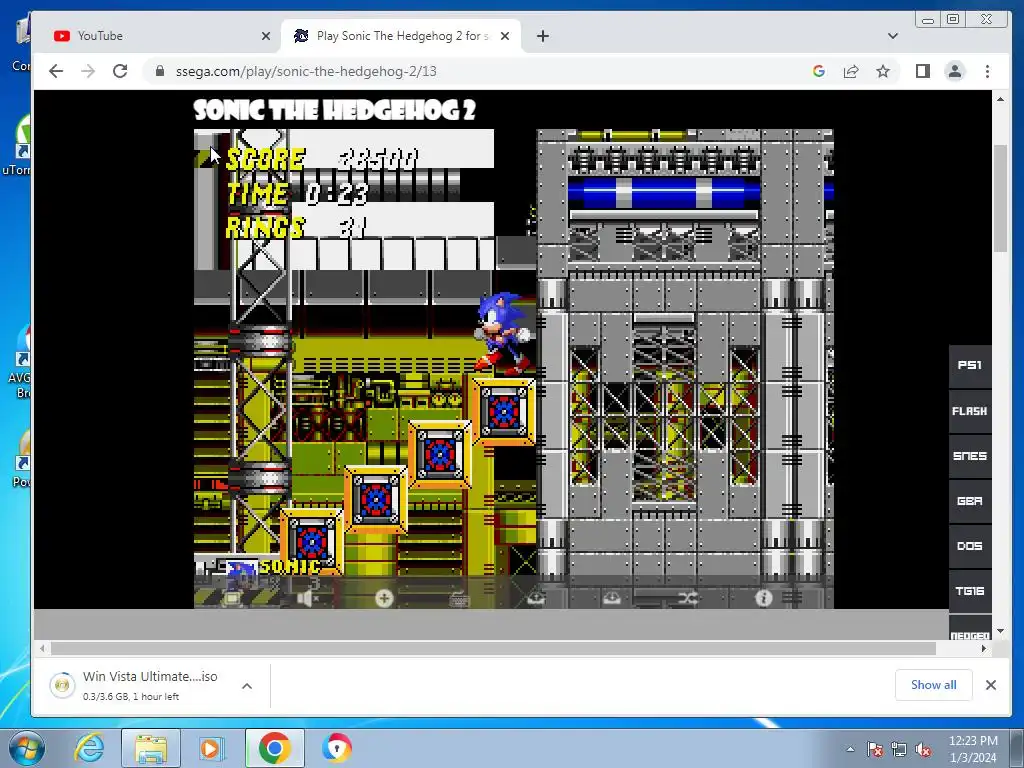Click the muted volume tray icon

coord(923,749)
